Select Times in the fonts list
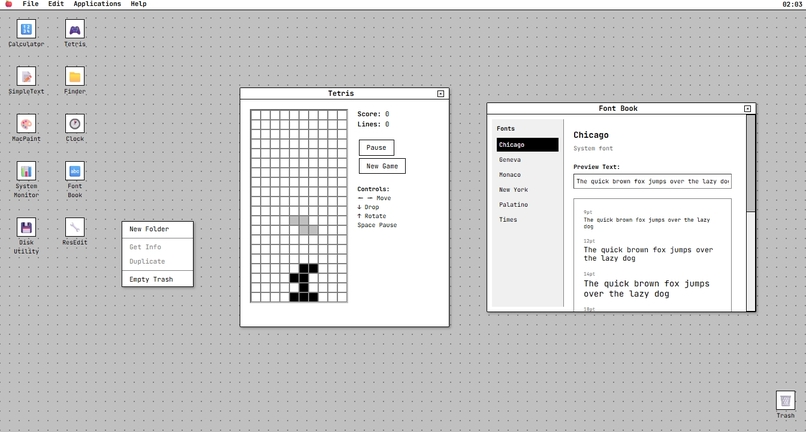This screenshot has width=806, height=432. point(527,220)
